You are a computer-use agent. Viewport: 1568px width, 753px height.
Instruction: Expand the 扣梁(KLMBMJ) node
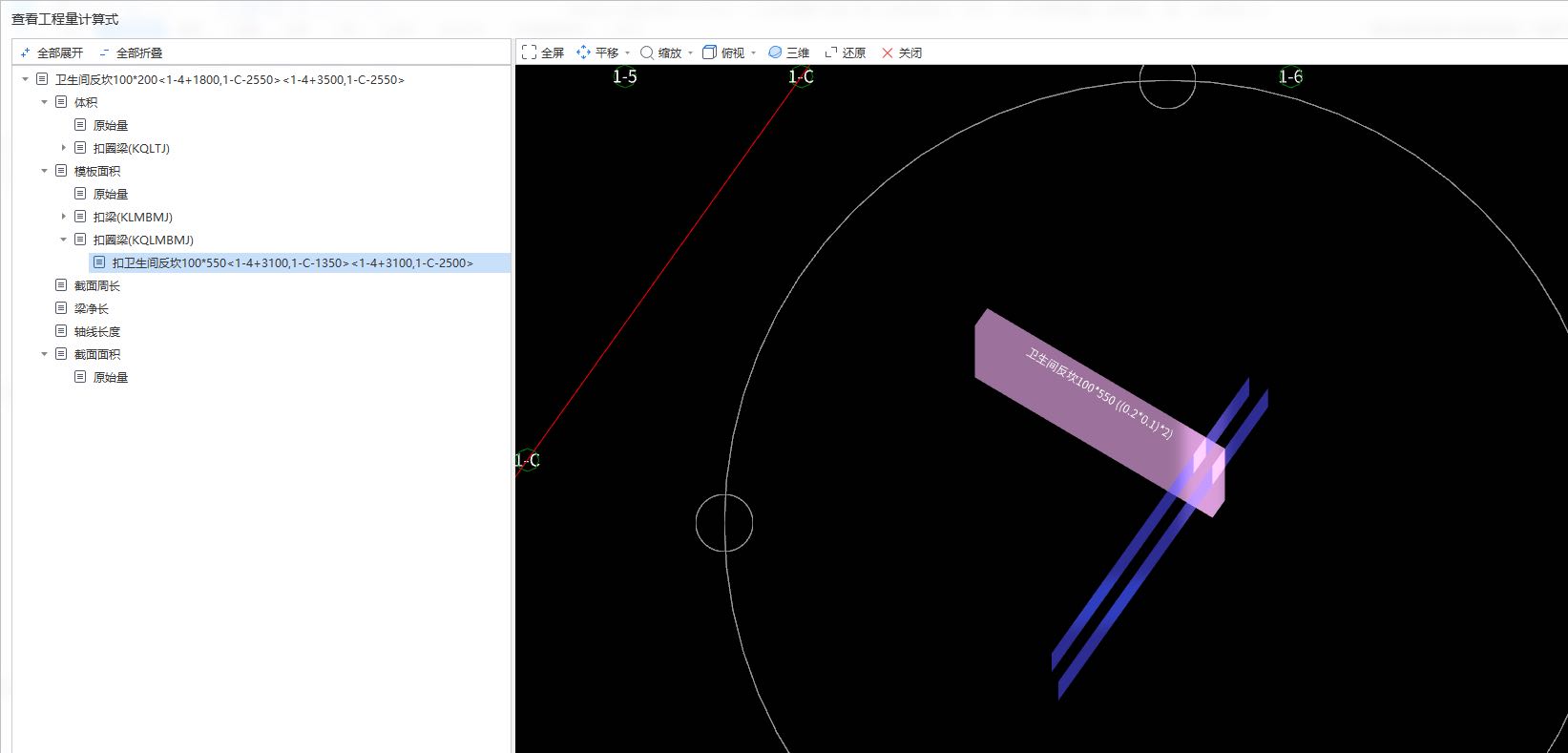64,217
